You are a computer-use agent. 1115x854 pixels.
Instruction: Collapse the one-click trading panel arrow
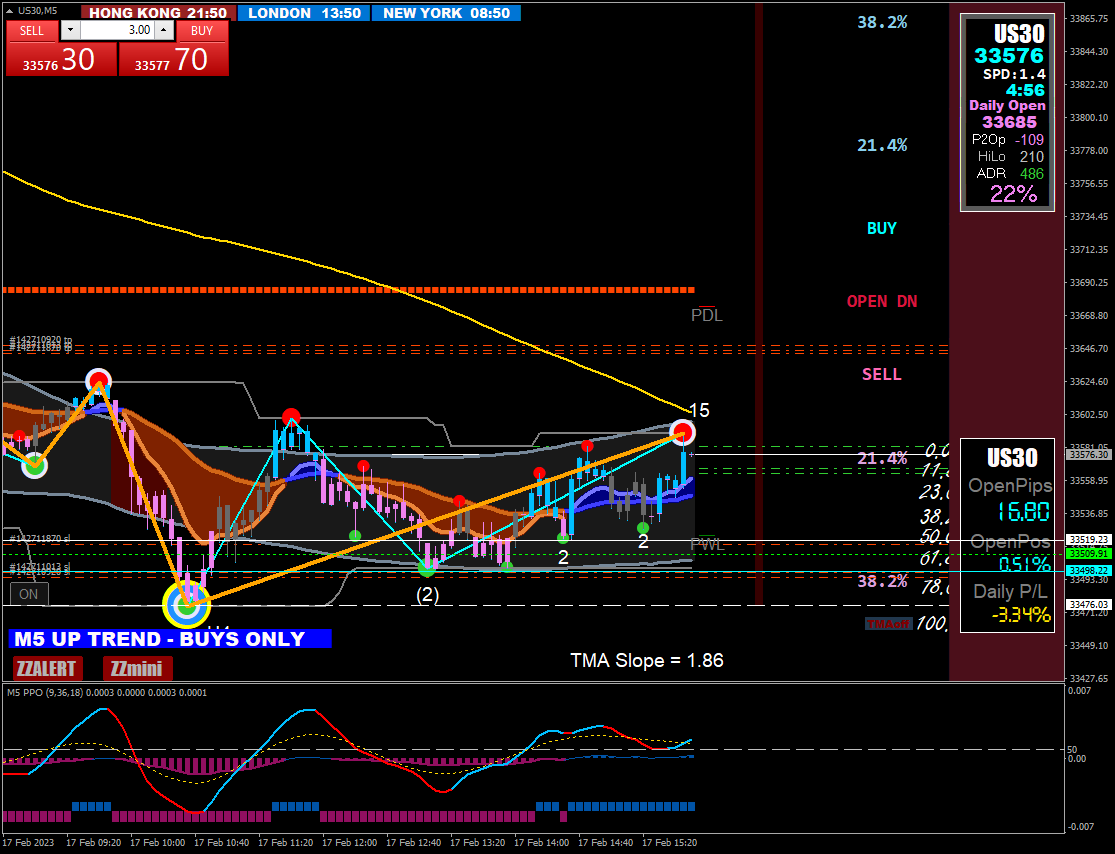[10, 11]
